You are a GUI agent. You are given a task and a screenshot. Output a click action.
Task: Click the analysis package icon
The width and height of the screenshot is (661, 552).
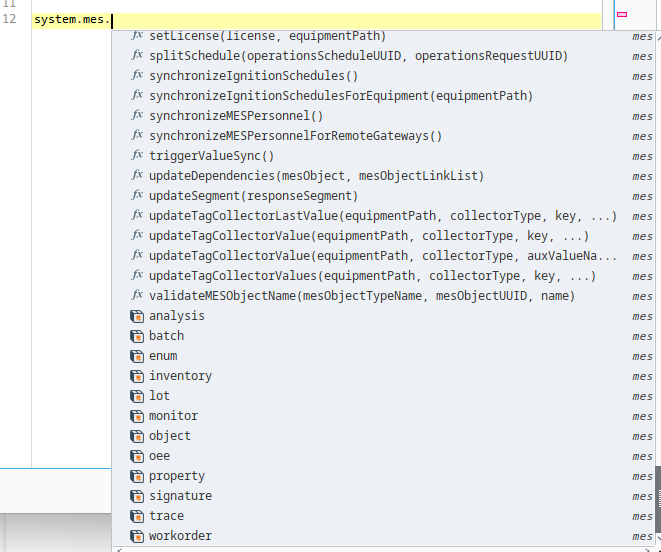coord(137,316)
